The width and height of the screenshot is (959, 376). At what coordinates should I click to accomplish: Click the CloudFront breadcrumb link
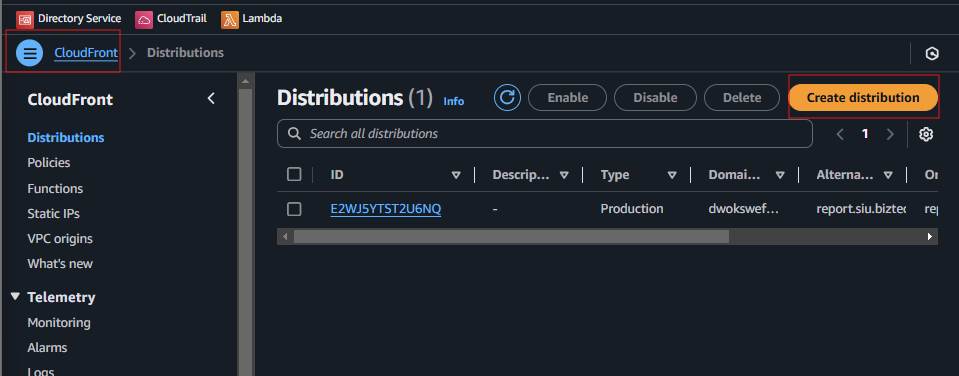point(86,53)
